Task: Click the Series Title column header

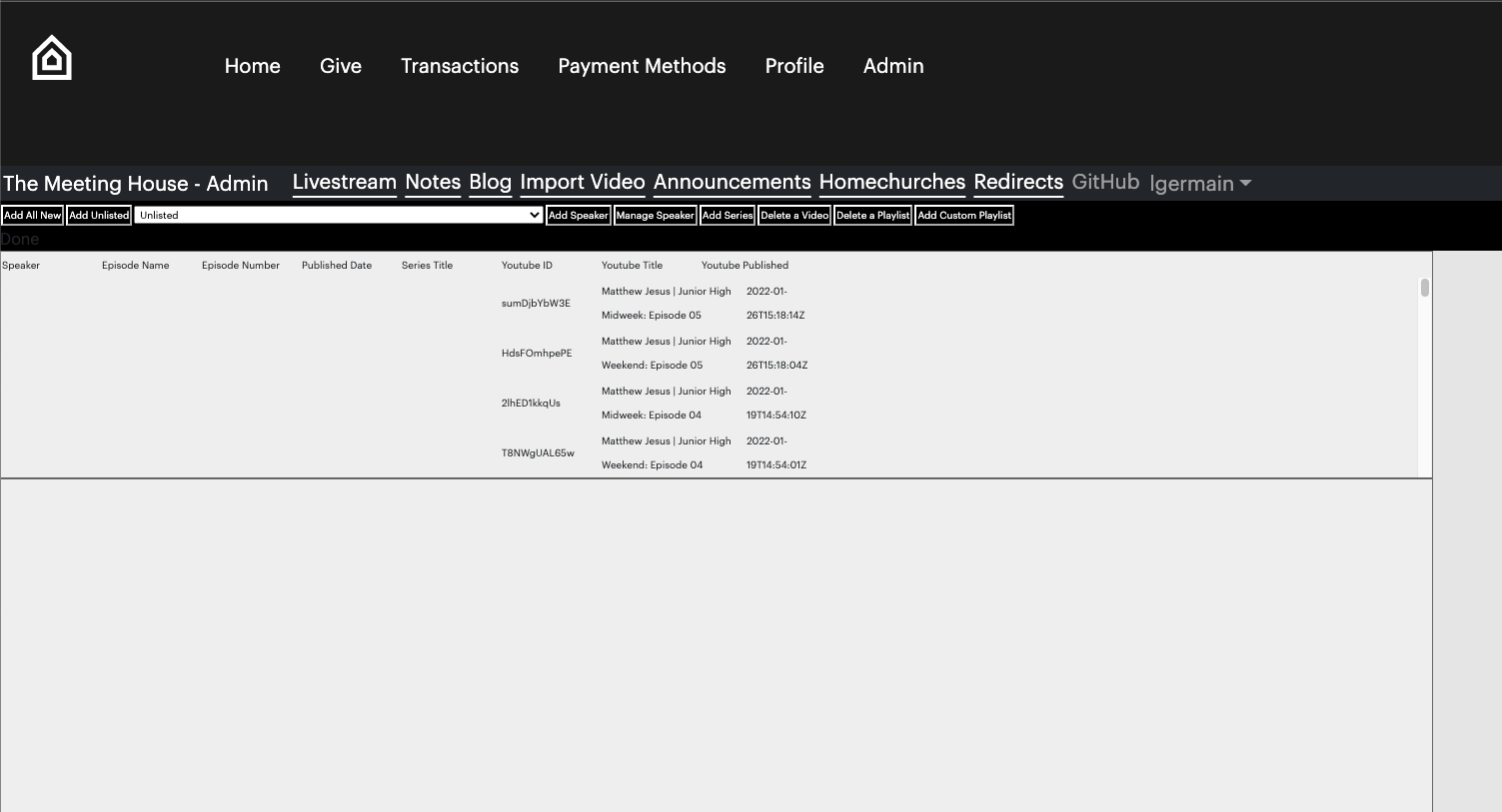Action: [428, 266]
